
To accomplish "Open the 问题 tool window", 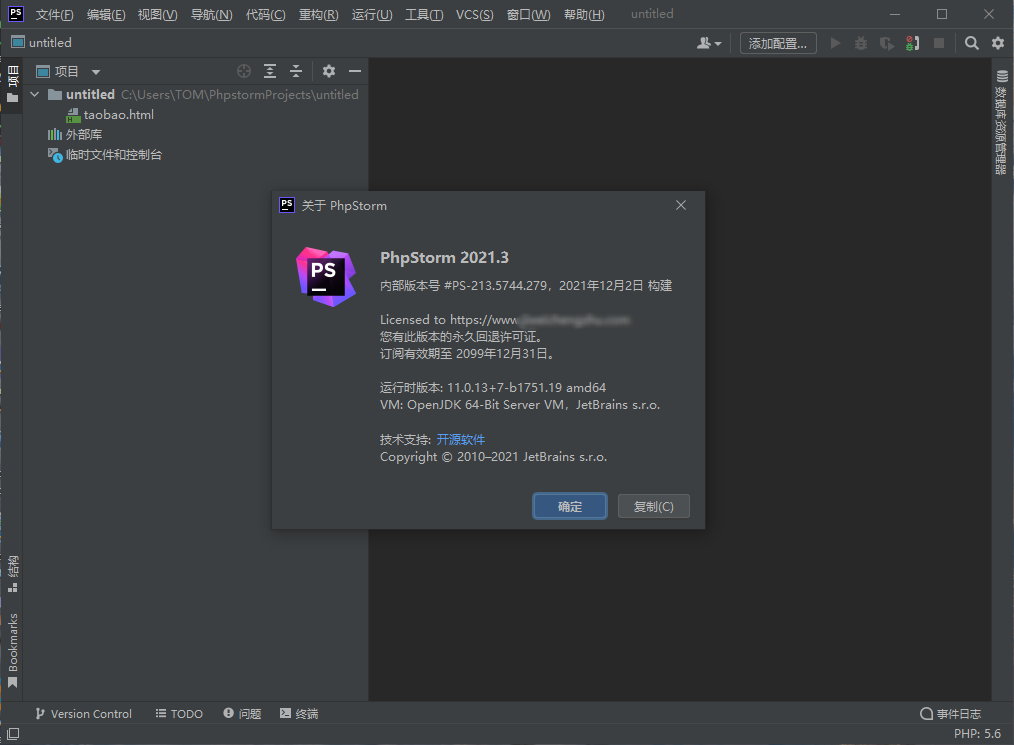I will 242,713.
